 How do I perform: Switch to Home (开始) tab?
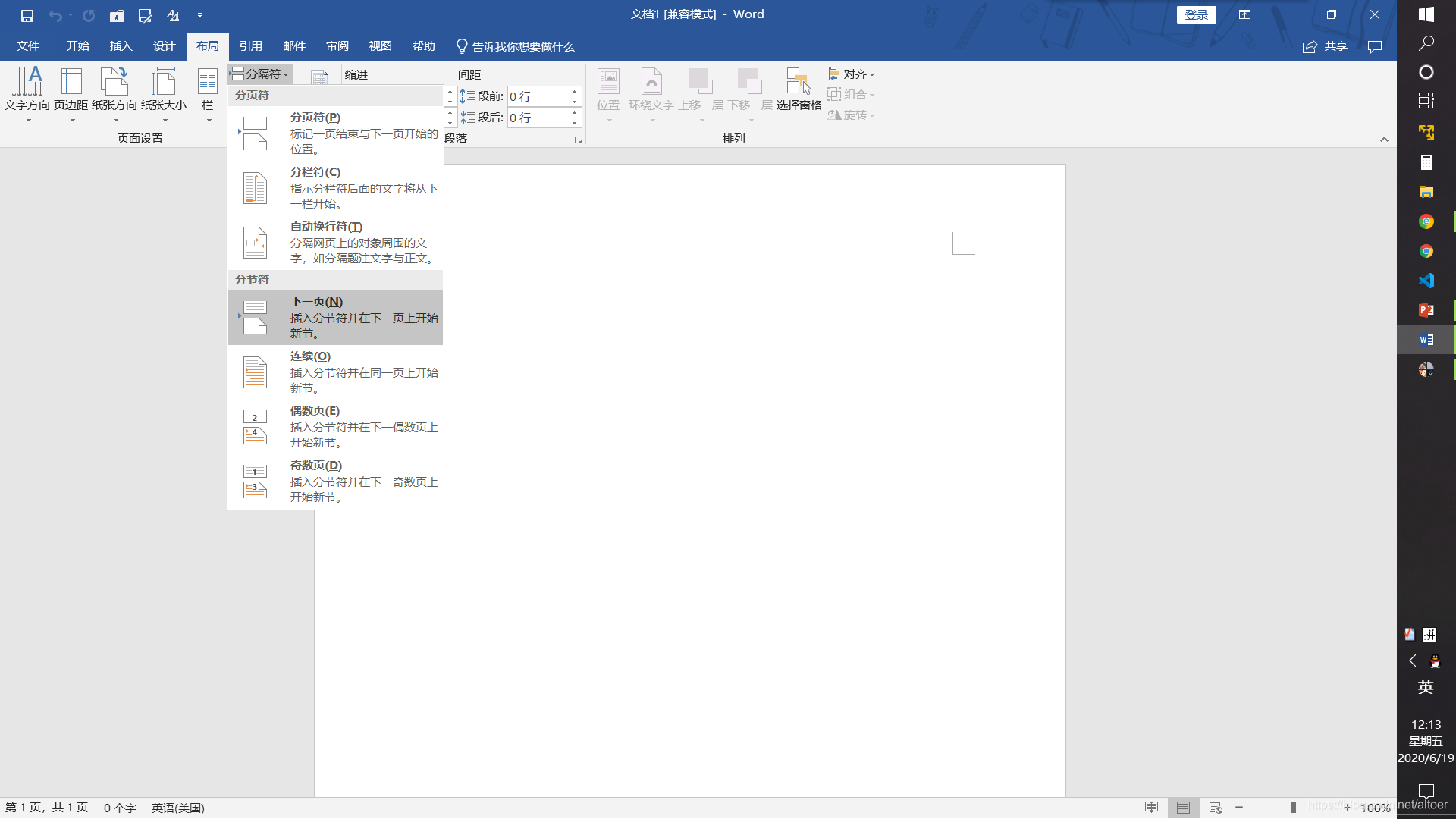(77, 46)
